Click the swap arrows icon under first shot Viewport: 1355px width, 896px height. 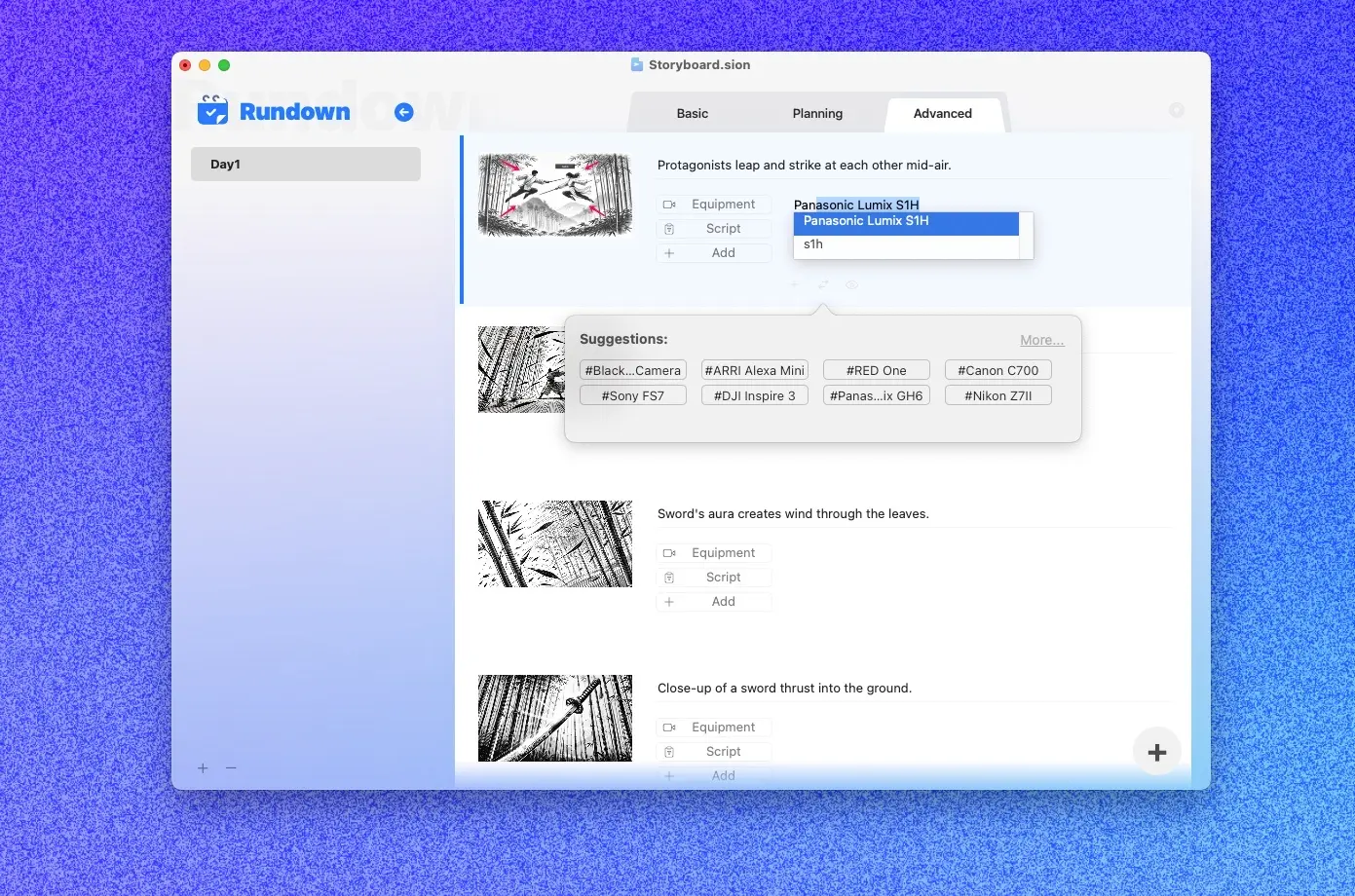tap(823, 284)
